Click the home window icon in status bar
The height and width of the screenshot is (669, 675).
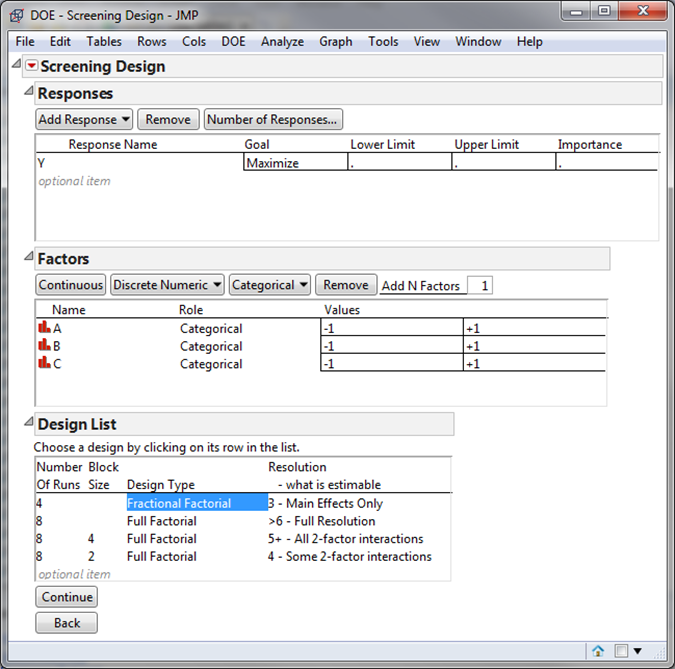click(598, 651)
